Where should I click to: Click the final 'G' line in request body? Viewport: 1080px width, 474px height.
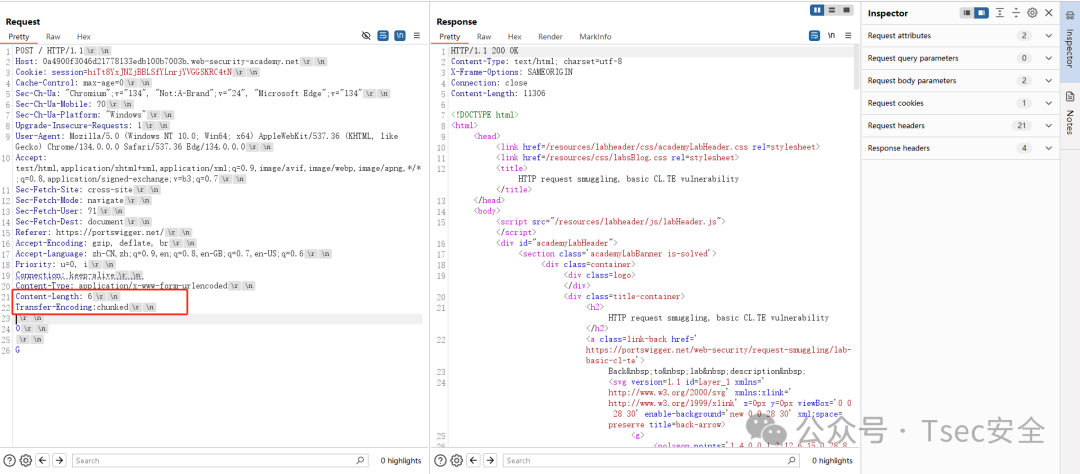(x=17, y=349)
